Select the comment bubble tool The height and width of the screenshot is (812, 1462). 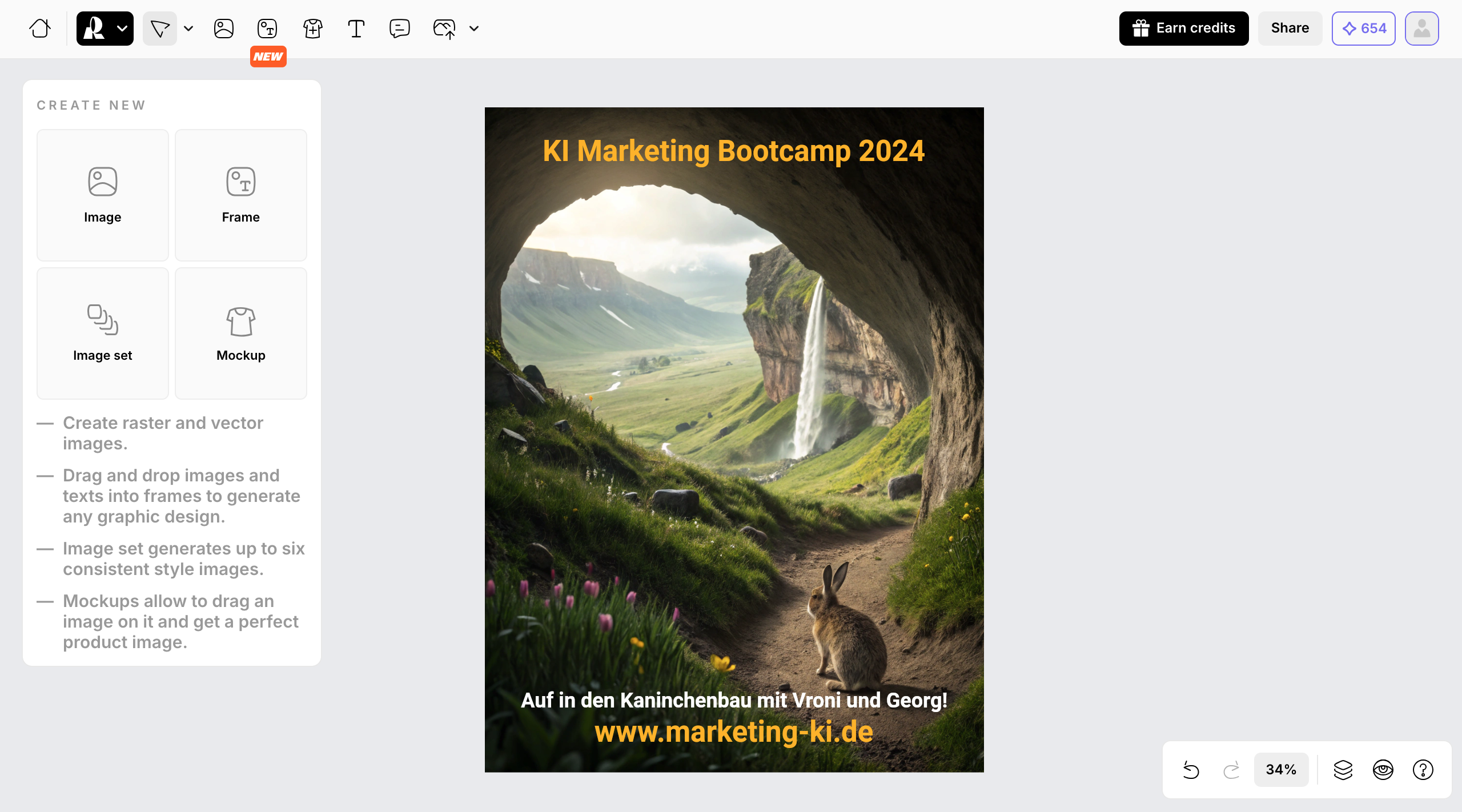pyautogui.click(x=399, y=28)
